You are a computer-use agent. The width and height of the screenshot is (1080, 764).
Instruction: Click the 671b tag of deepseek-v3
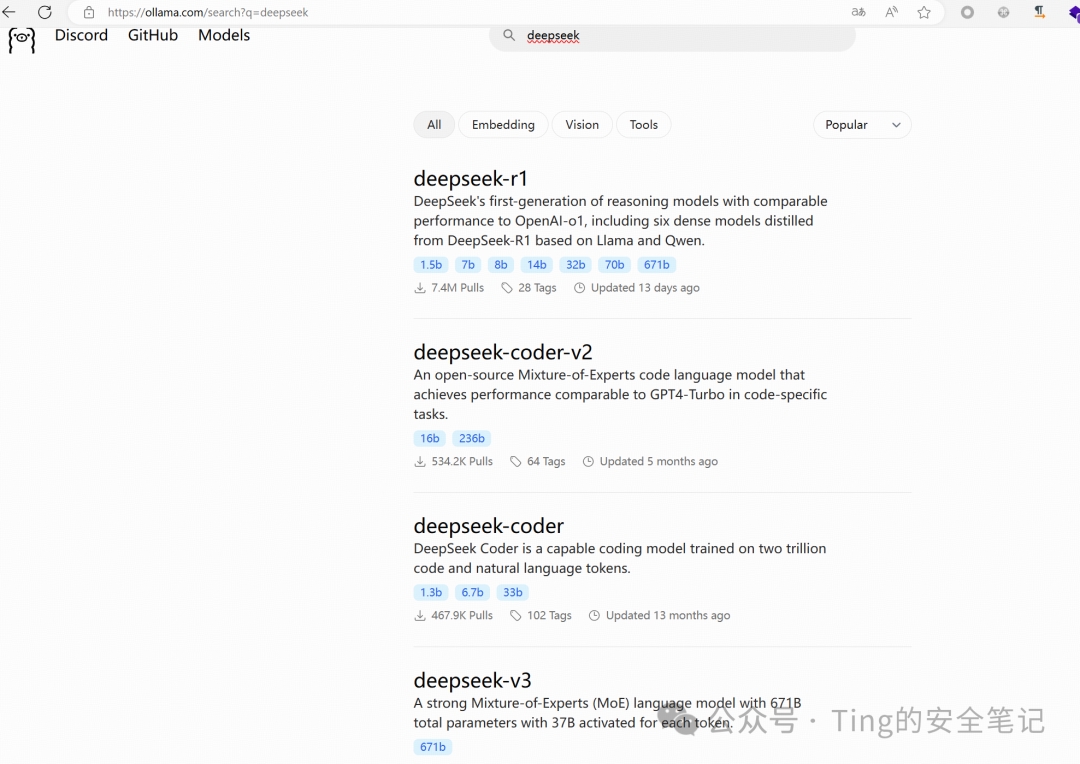click(433, 747)
